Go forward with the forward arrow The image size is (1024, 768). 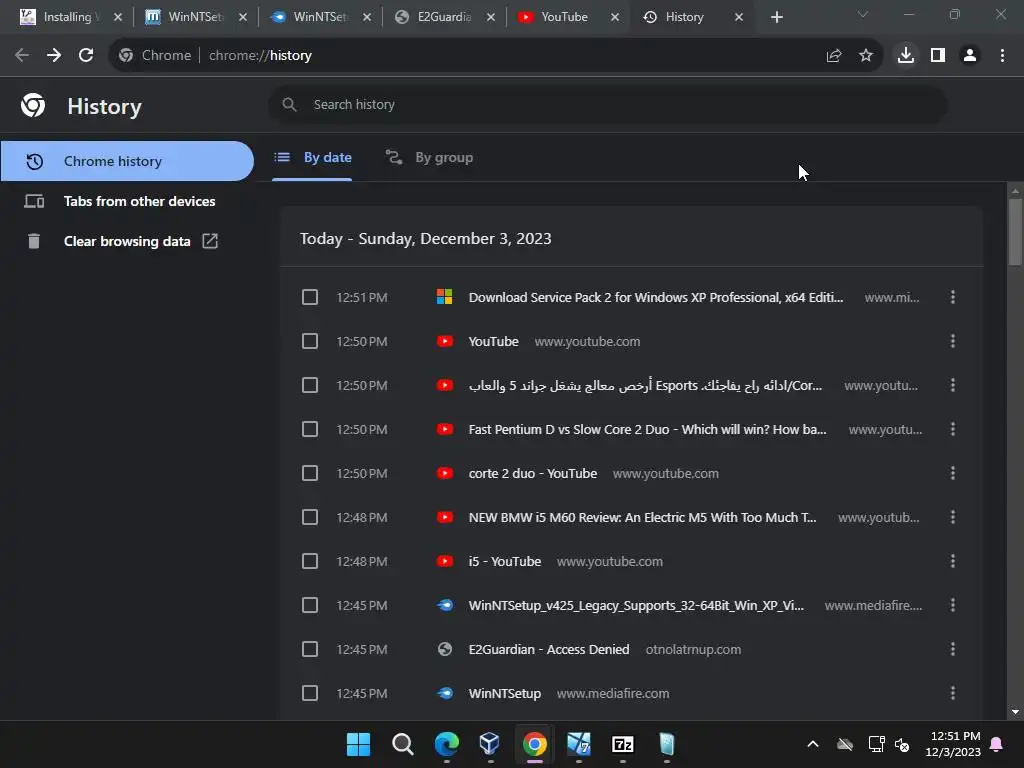54,56
